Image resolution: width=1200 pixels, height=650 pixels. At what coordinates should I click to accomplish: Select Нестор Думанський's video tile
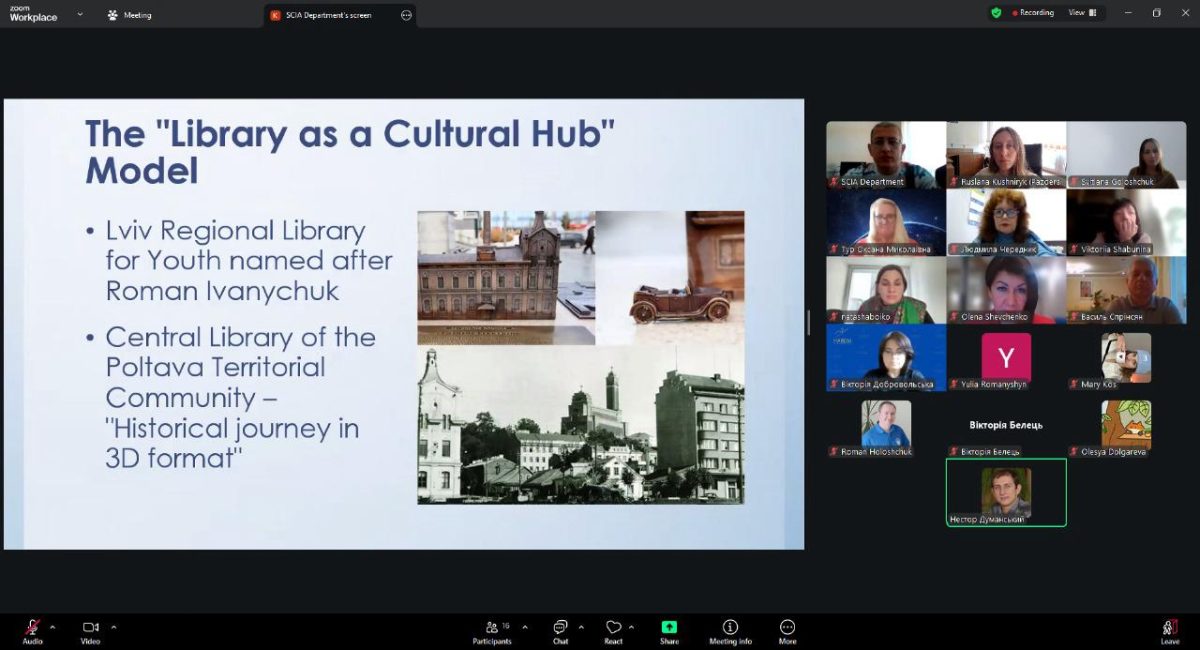coord(1006,492)
